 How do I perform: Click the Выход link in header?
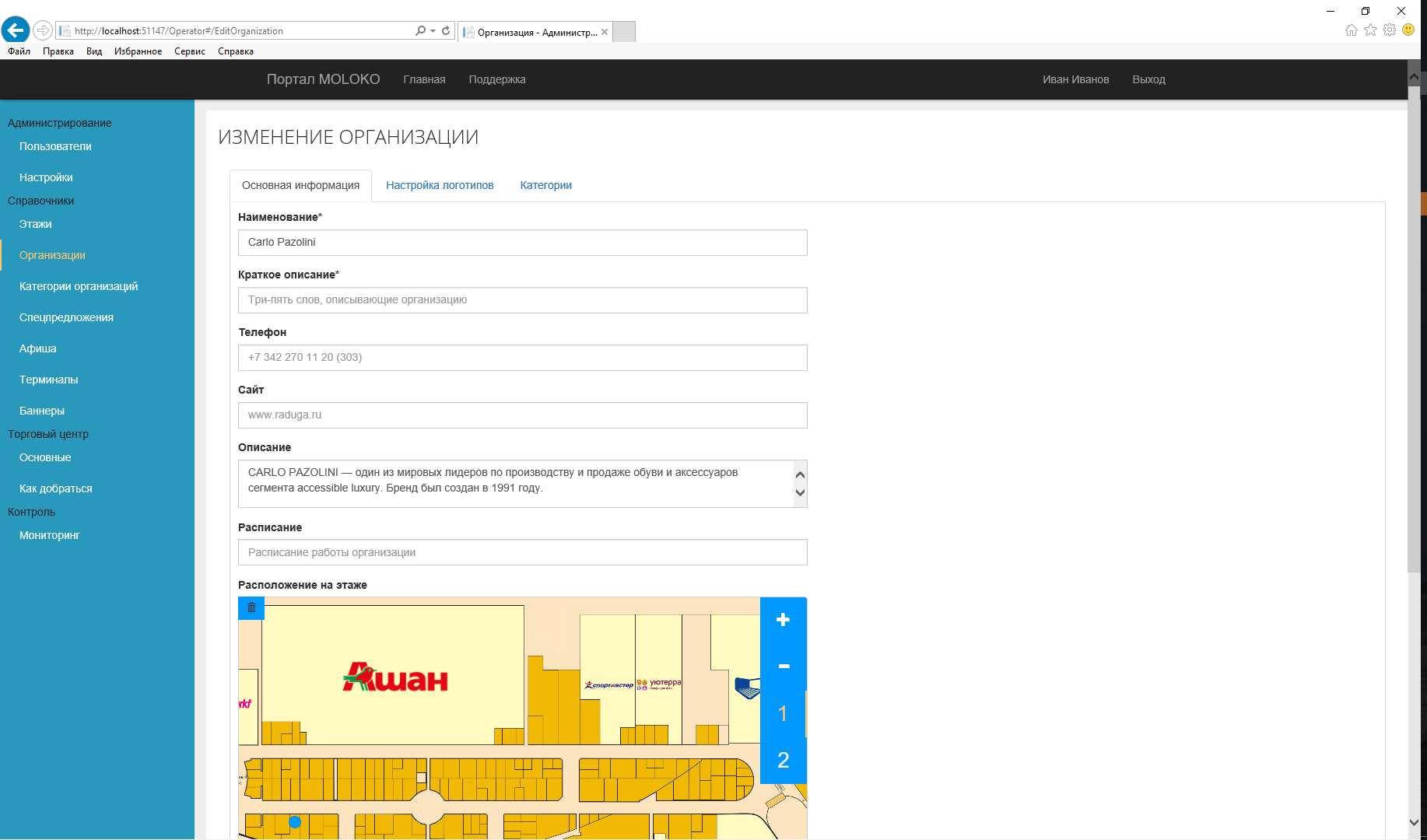[x=1148, y=79]
